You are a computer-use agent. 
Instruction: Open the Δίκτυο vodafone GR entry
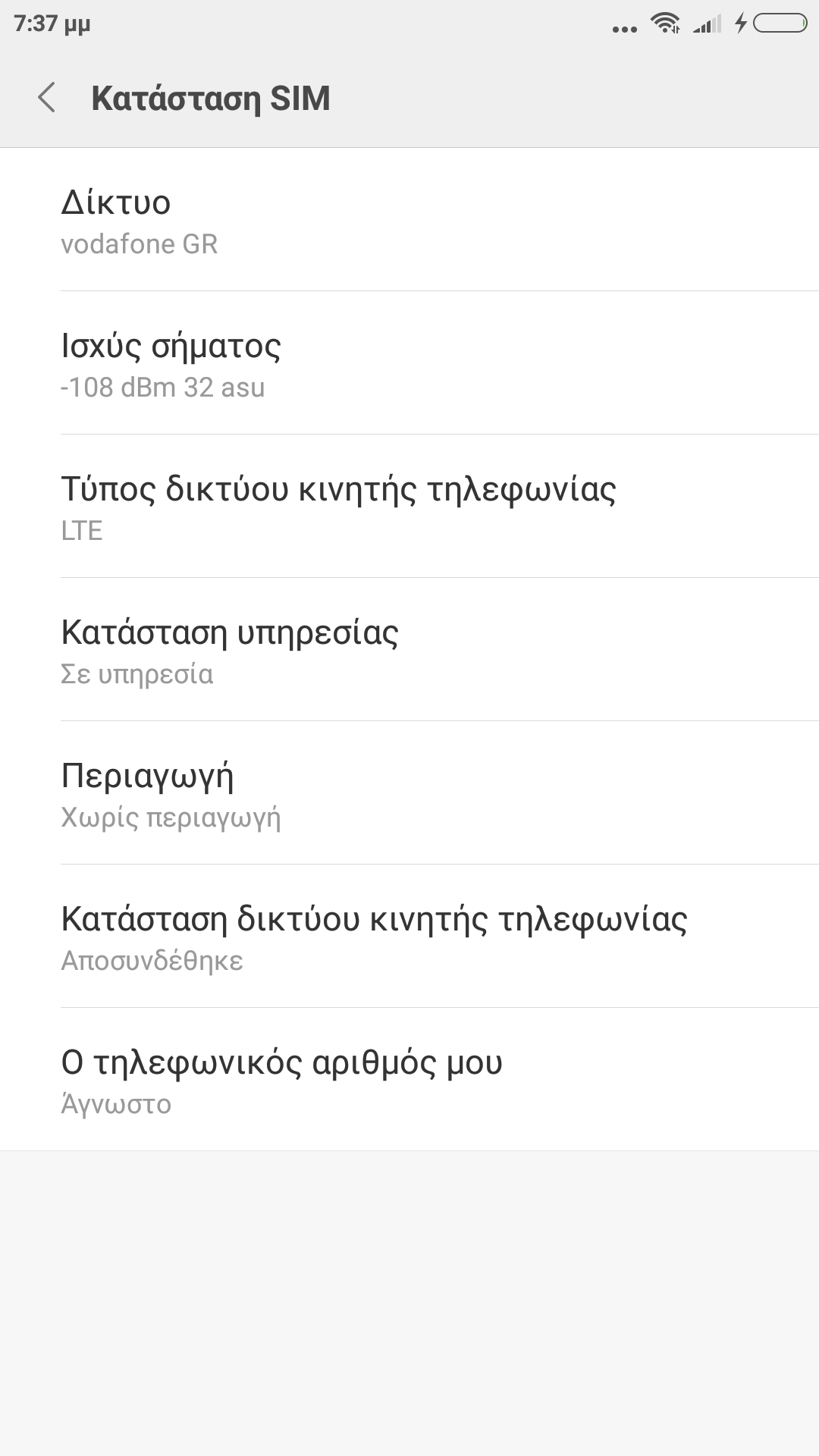(409, 220)
